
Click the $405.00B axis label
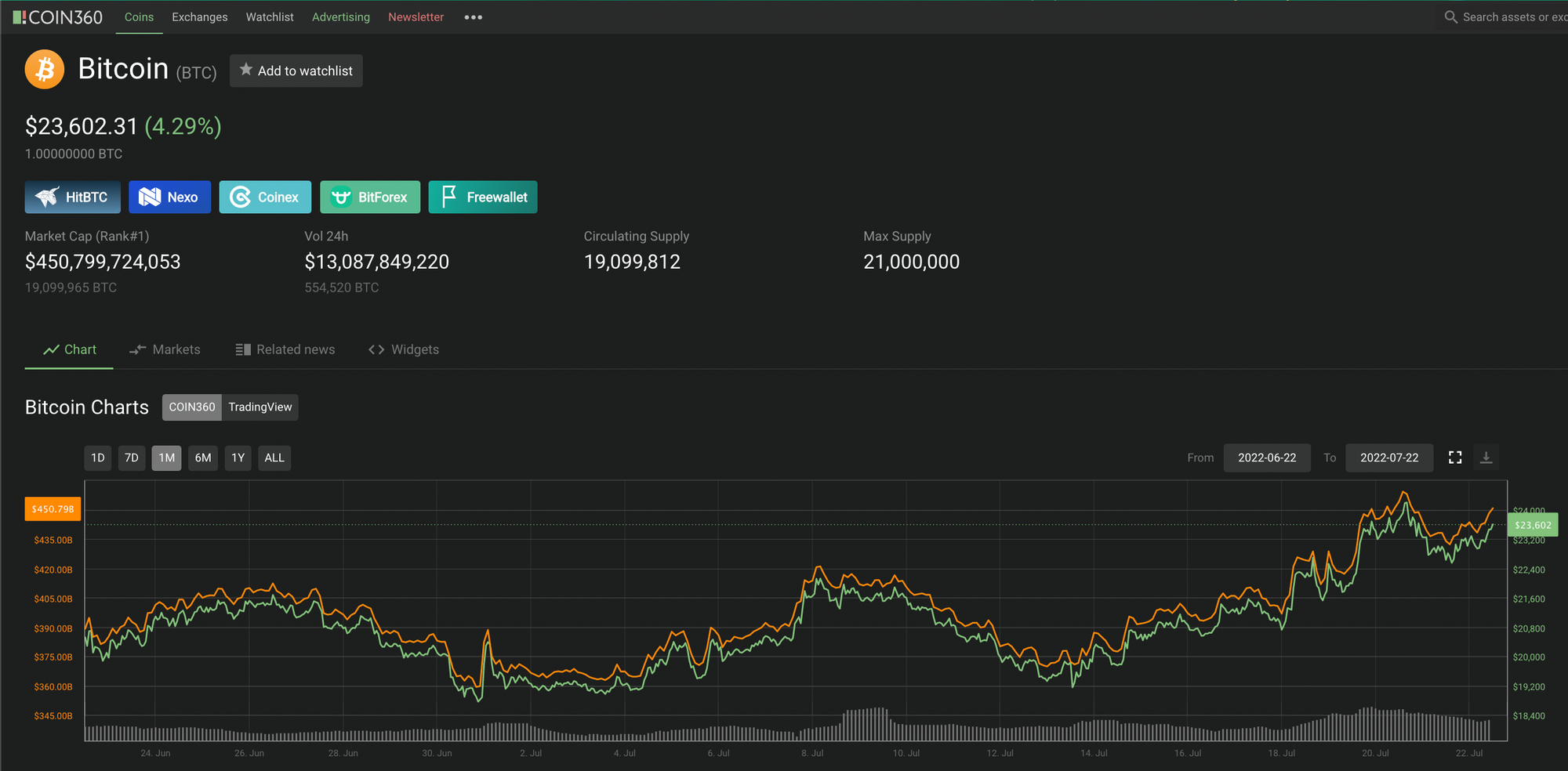pyautogui.click(x=53, y=599)
